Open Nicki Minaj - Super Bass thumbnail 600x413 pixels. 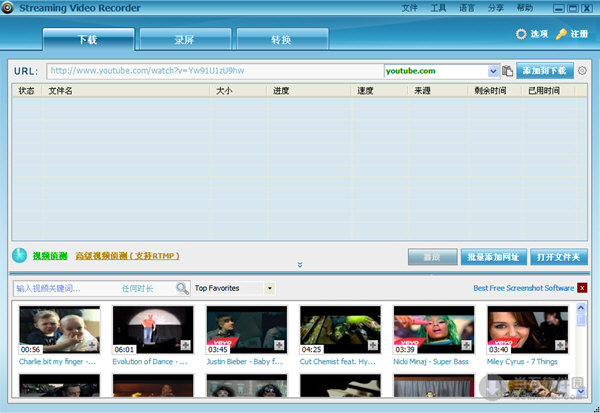pos(434,330)
